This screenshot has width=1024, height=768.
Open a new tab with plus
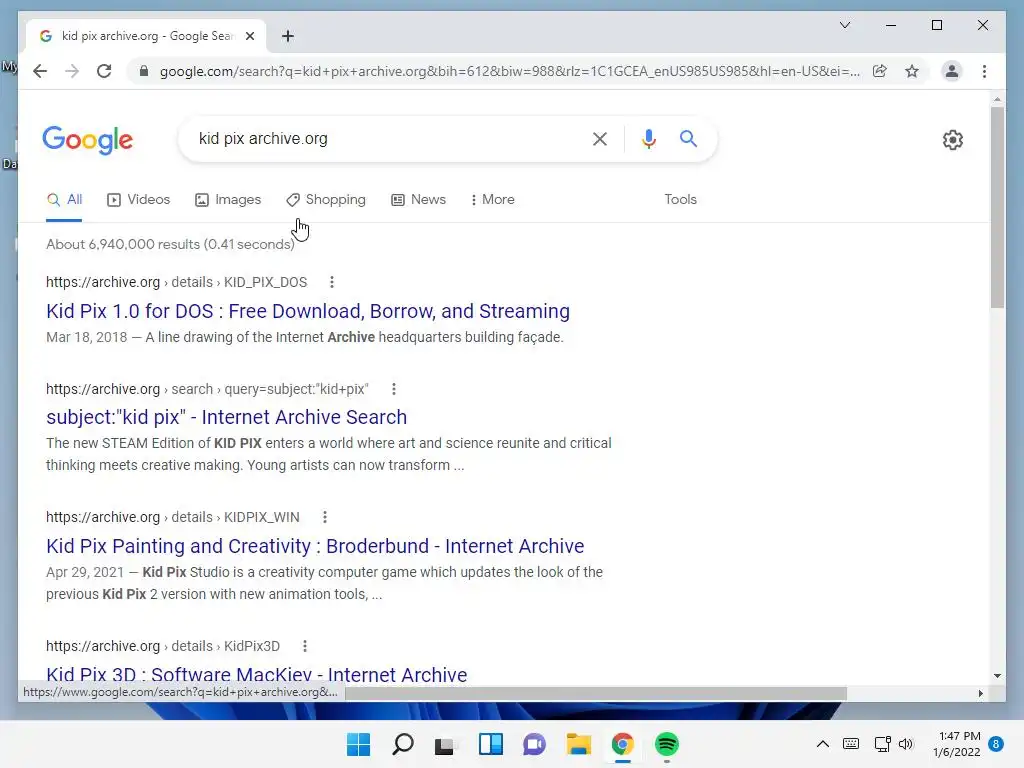point(288,36)
